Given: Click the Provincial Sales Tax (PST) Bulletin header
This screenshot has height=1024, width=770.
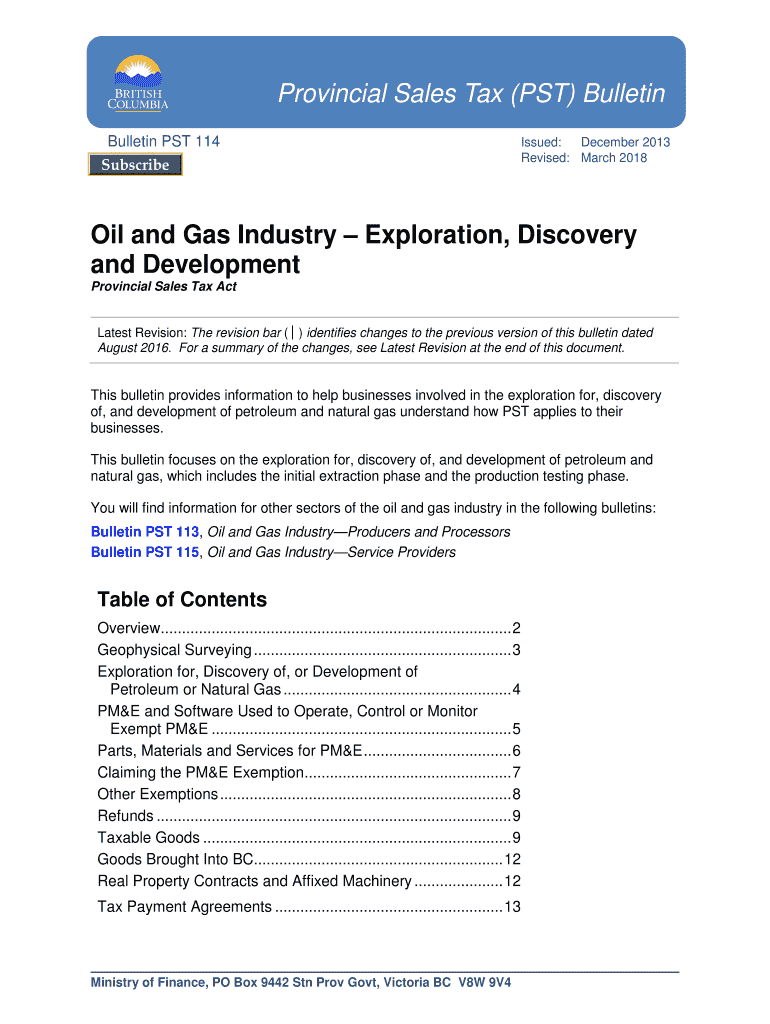Looking at the screenshot, I should [x=471, y=94].
